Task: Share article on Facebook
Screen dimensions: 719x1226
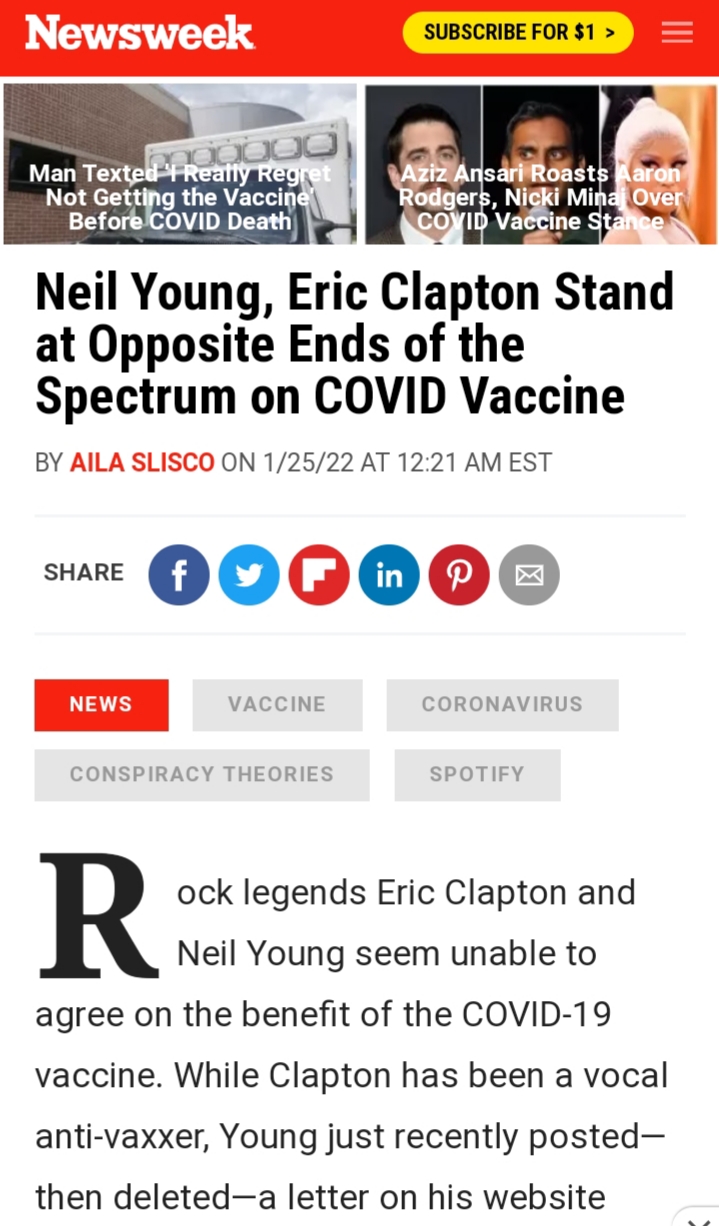Action: [x=179, y=575]
